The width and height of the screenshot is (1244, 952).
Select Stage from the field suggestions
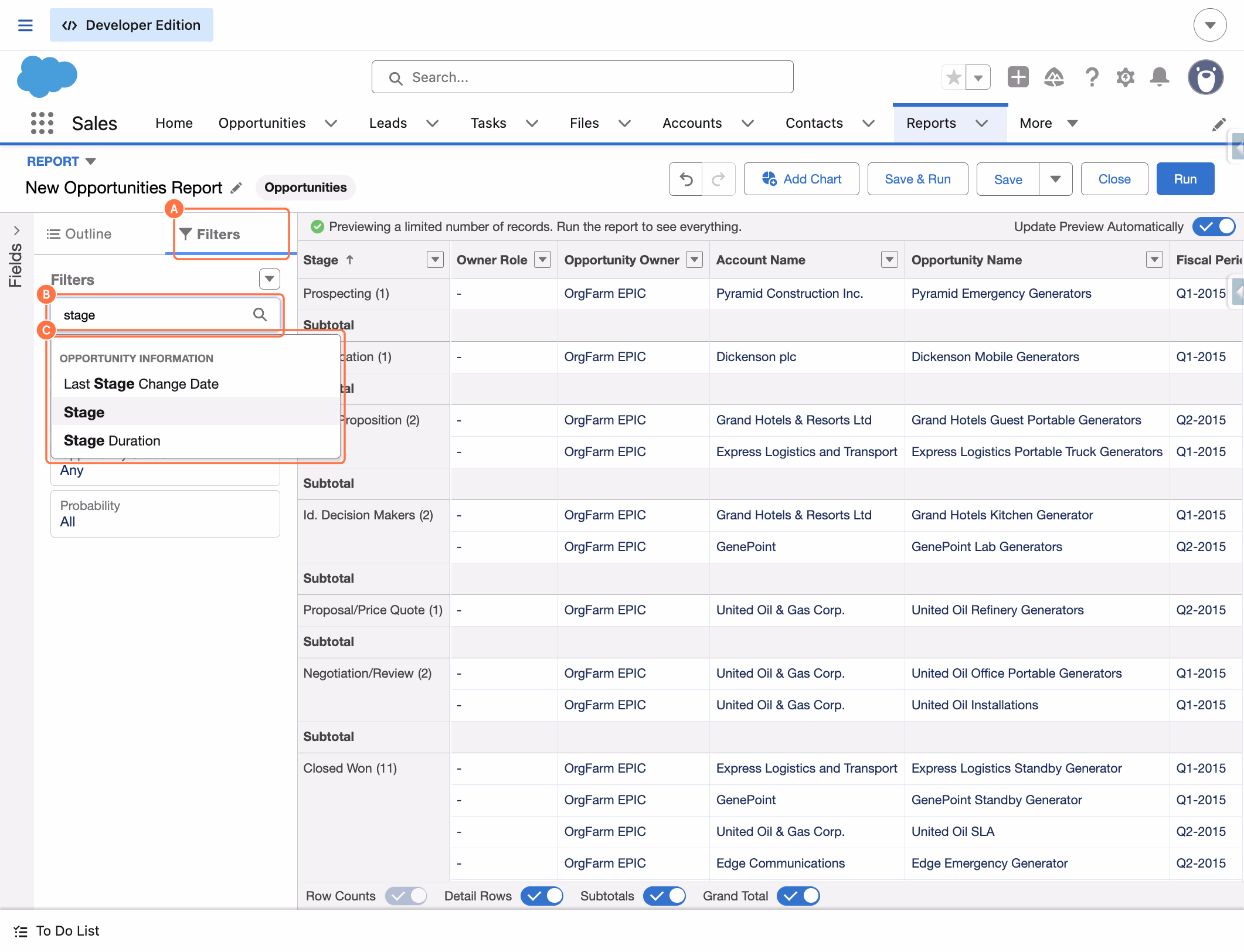coord(196,412)
